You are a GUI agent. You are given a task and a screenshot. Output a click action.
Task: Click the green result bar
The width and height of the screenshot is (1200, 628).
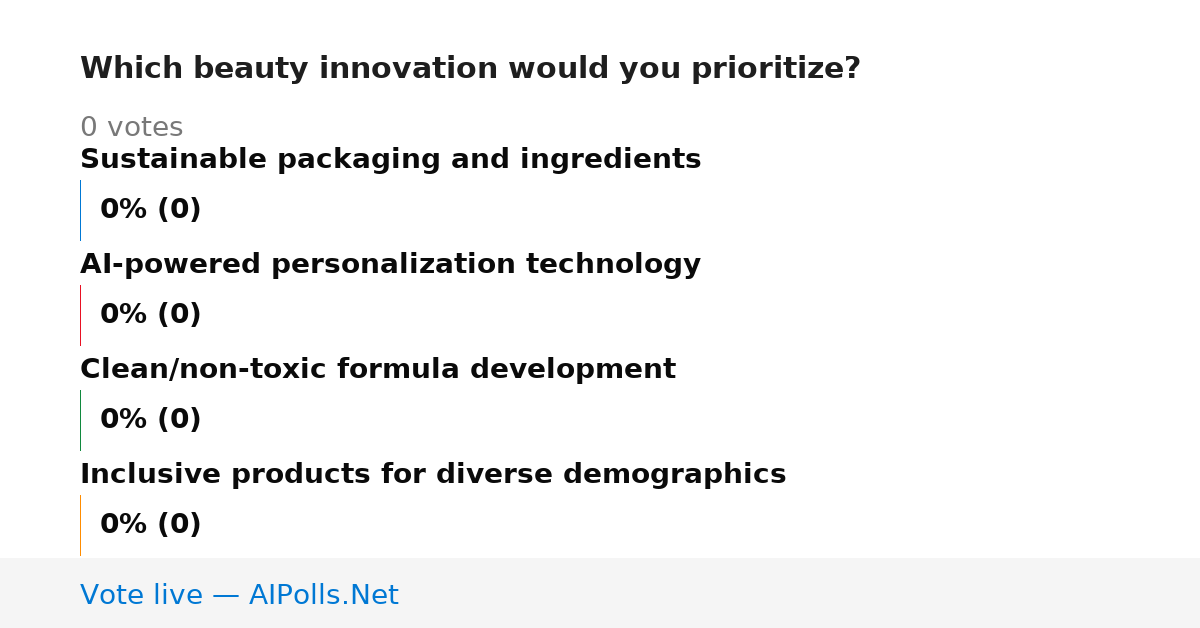click(x=80, y=420)
